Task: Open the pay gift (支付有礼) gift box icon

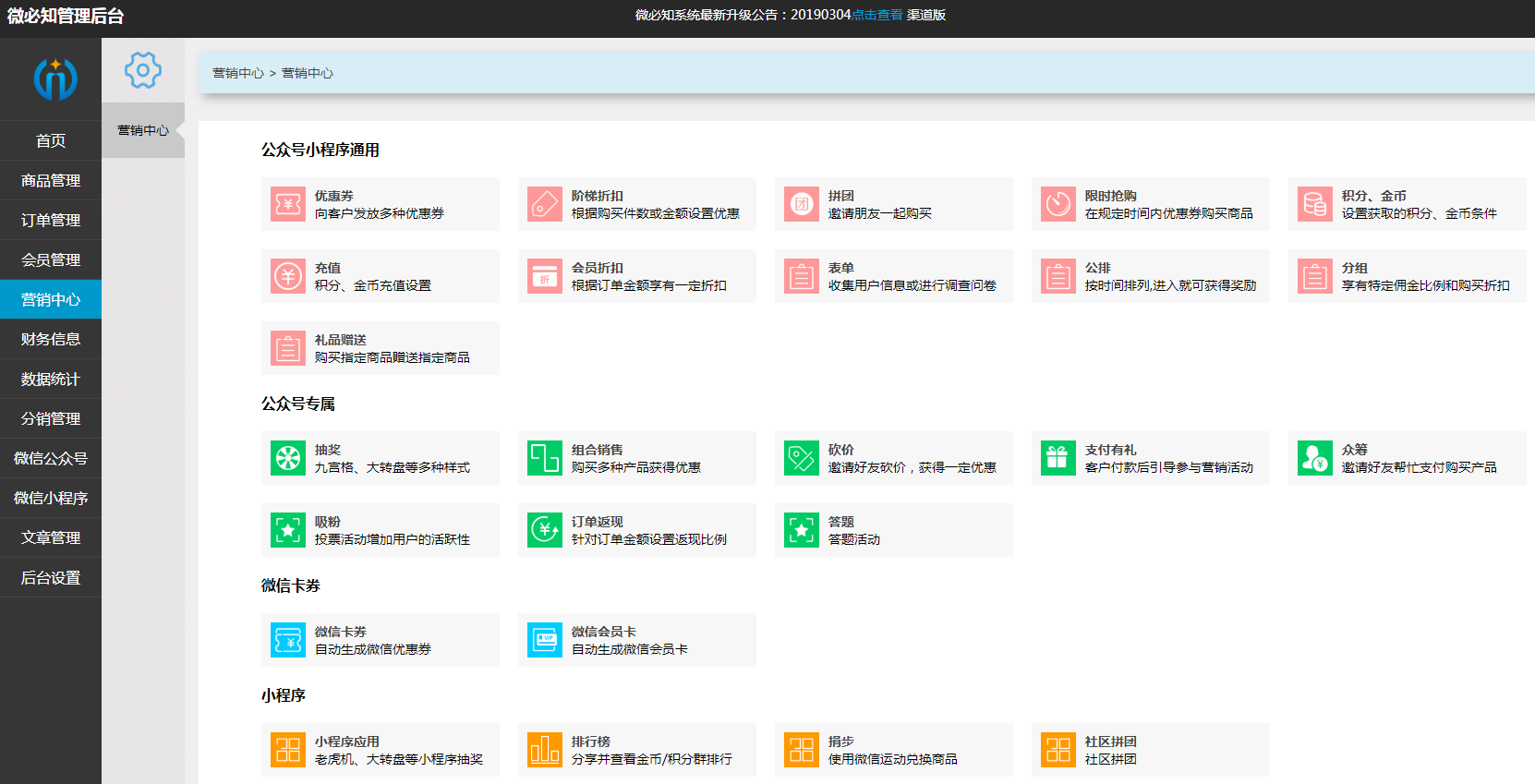Action: 1058,458
